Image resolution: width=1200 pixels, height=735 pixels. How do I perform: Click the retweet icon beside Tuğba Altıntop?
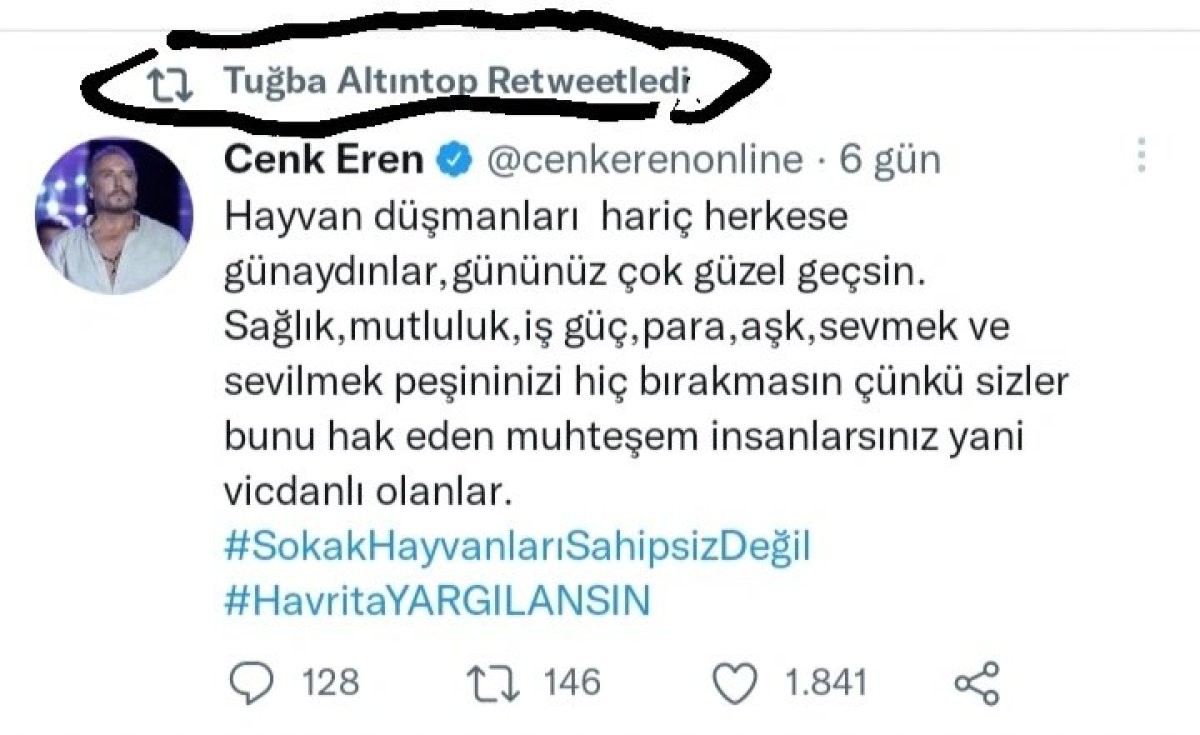click(170, 83)
